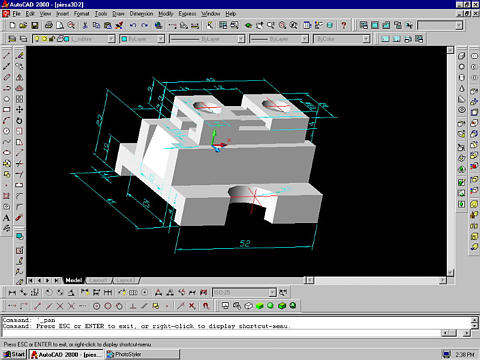The height and width of the screenshot is (360, 480).
Task: Toggle the layer freeze sun icon
Action: 44,39
